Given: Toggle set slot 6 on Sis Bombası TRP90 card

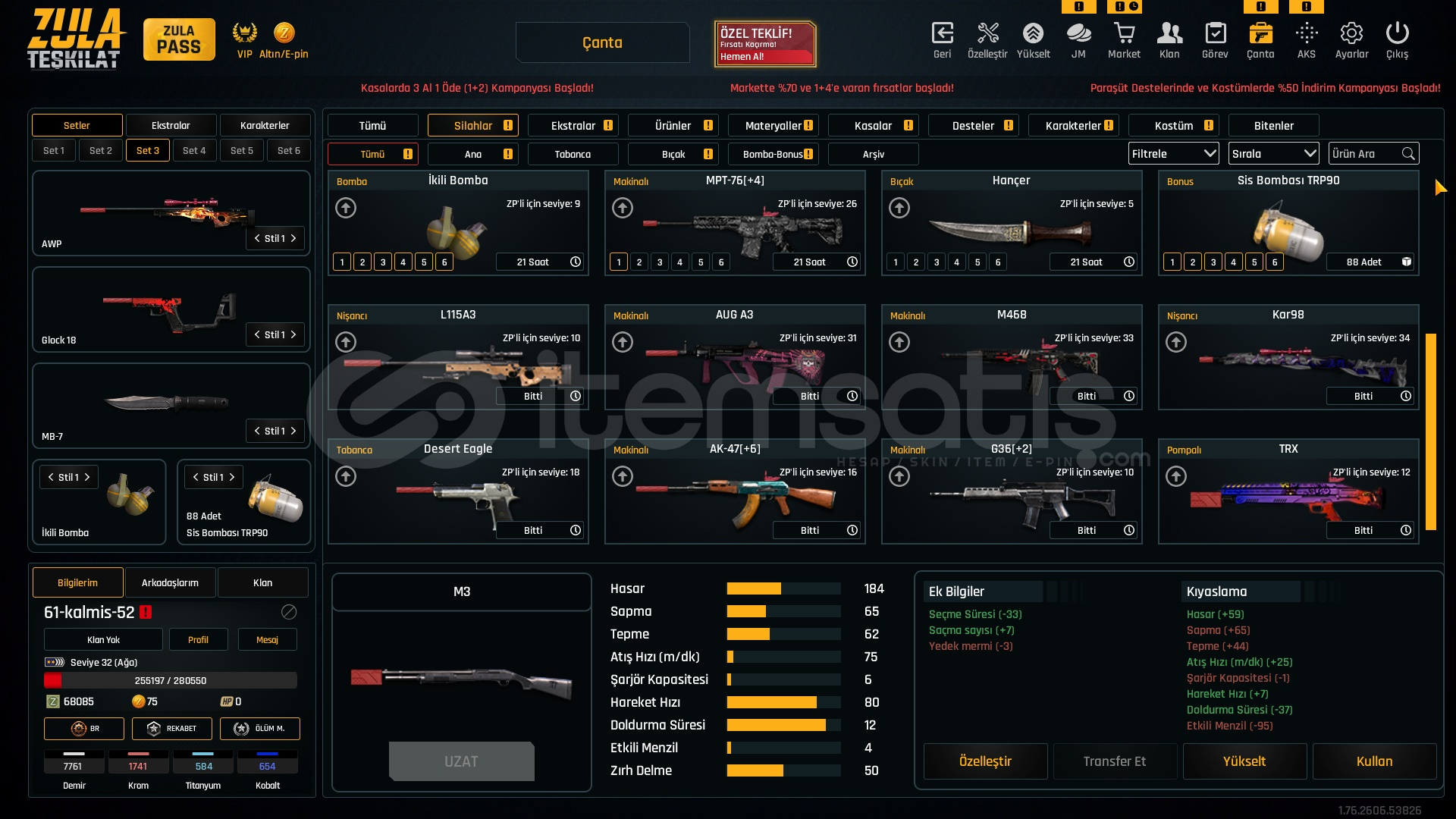Looking at the screenshot, I should click(1275, 262).
